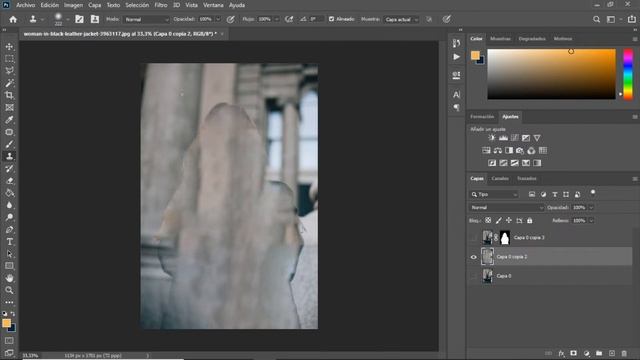This screenshot has width=640, height=360.
Task: Click the share icon at top right
Action: pyautogui.click(x=631, y=19)
